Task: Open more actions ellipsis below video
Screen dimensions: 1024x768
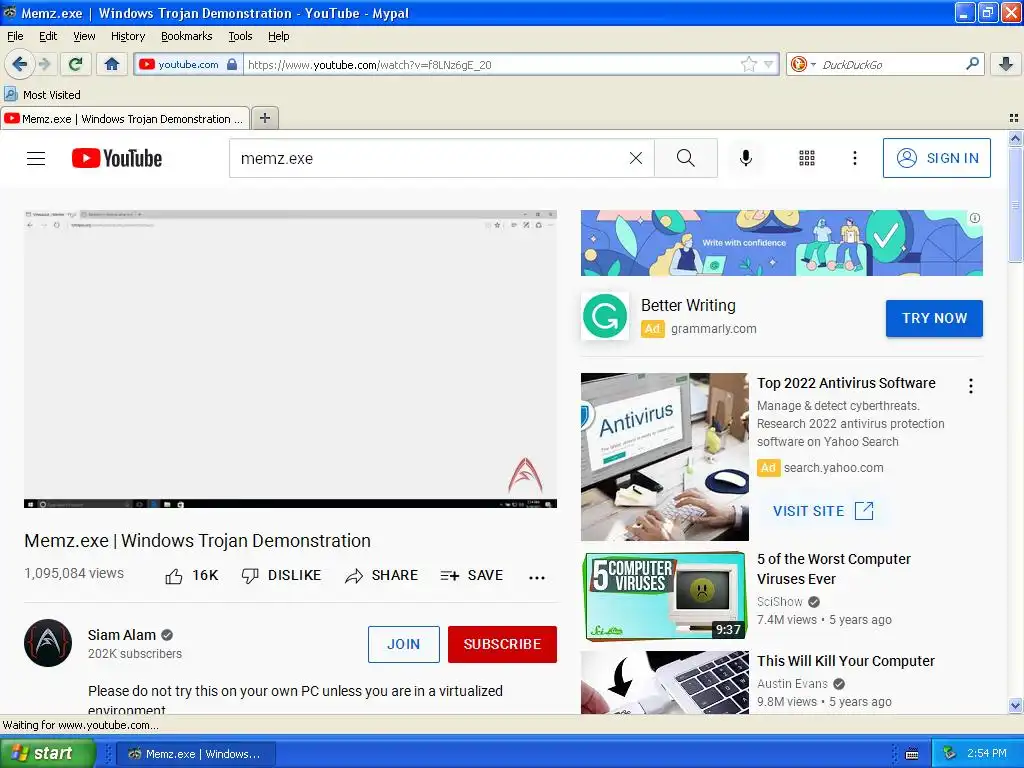Action: pos(537,577)
